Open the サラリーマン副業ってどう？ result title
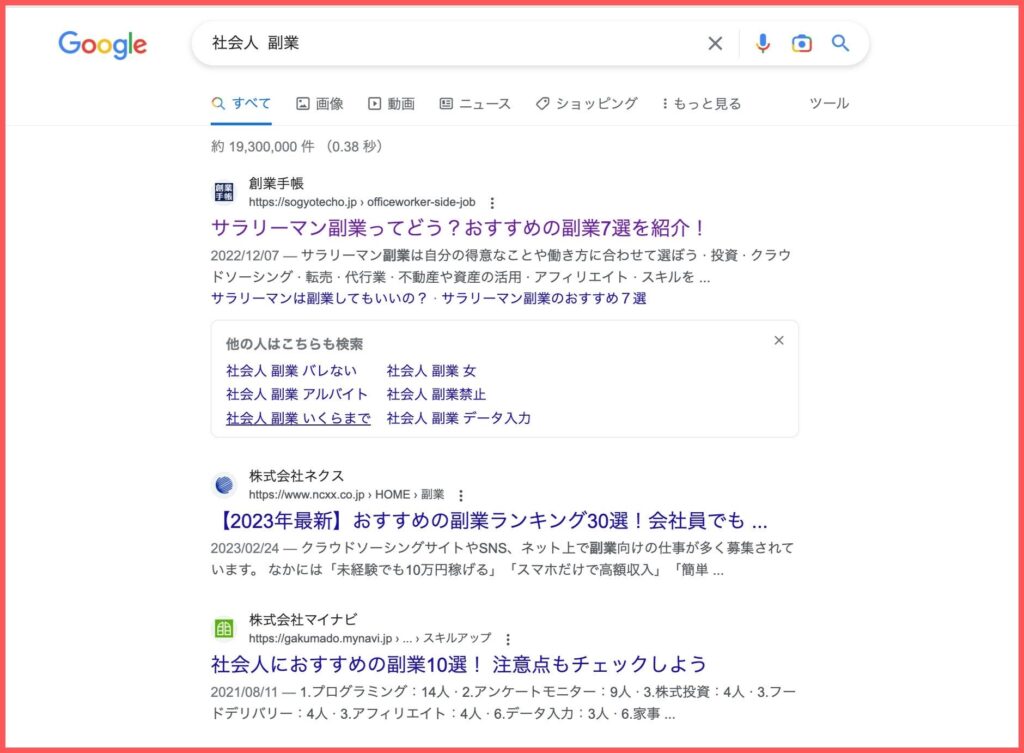 click(458, 228)
